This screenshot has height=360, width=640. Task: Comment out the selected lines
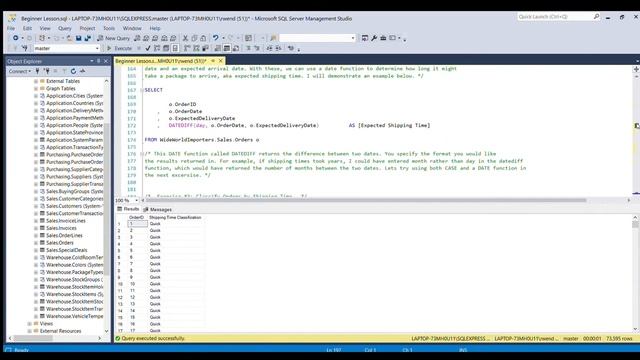pos(248,48)
